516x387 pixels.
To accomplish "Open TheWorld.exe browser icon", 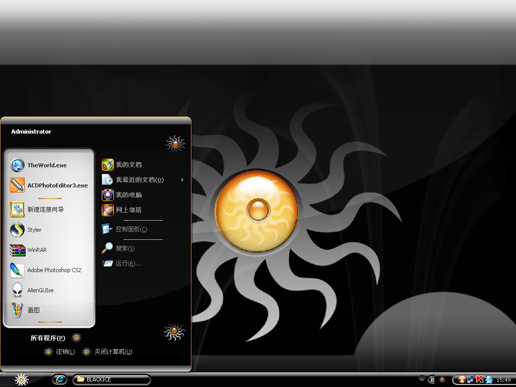I will pos(17,165).
